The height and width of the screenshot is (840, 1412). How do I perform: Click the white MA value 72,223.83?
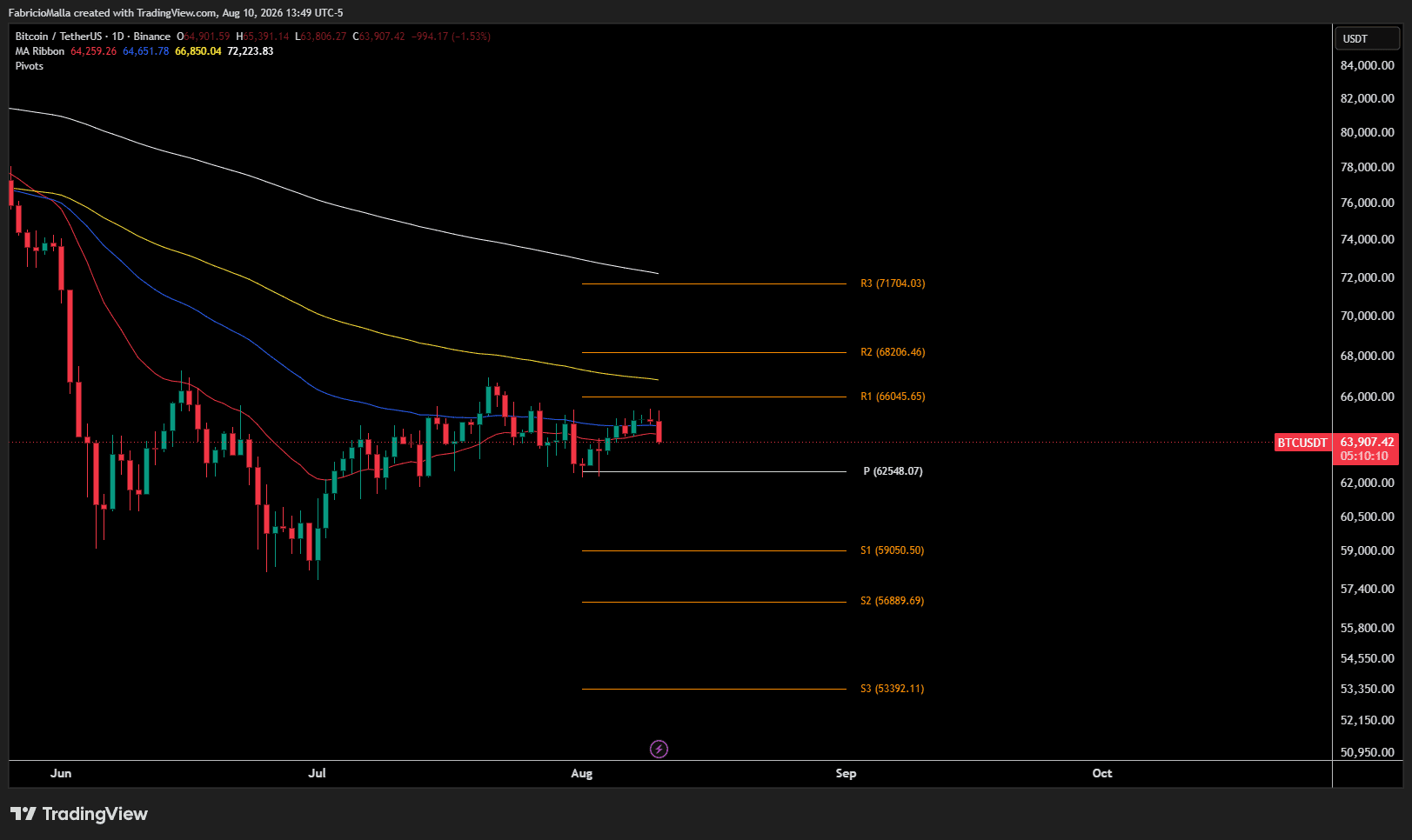coord(251,51)
